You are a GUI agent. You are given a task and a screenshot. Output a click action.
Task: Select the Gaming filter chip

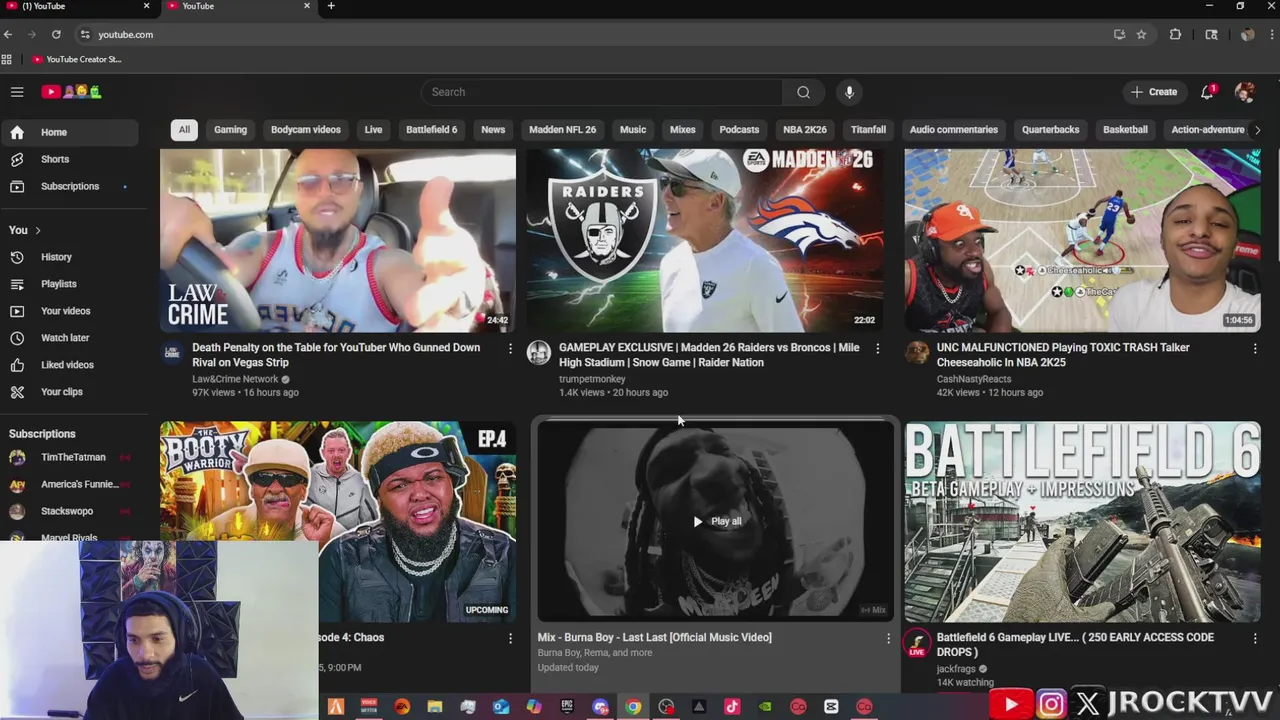[230, 129]
